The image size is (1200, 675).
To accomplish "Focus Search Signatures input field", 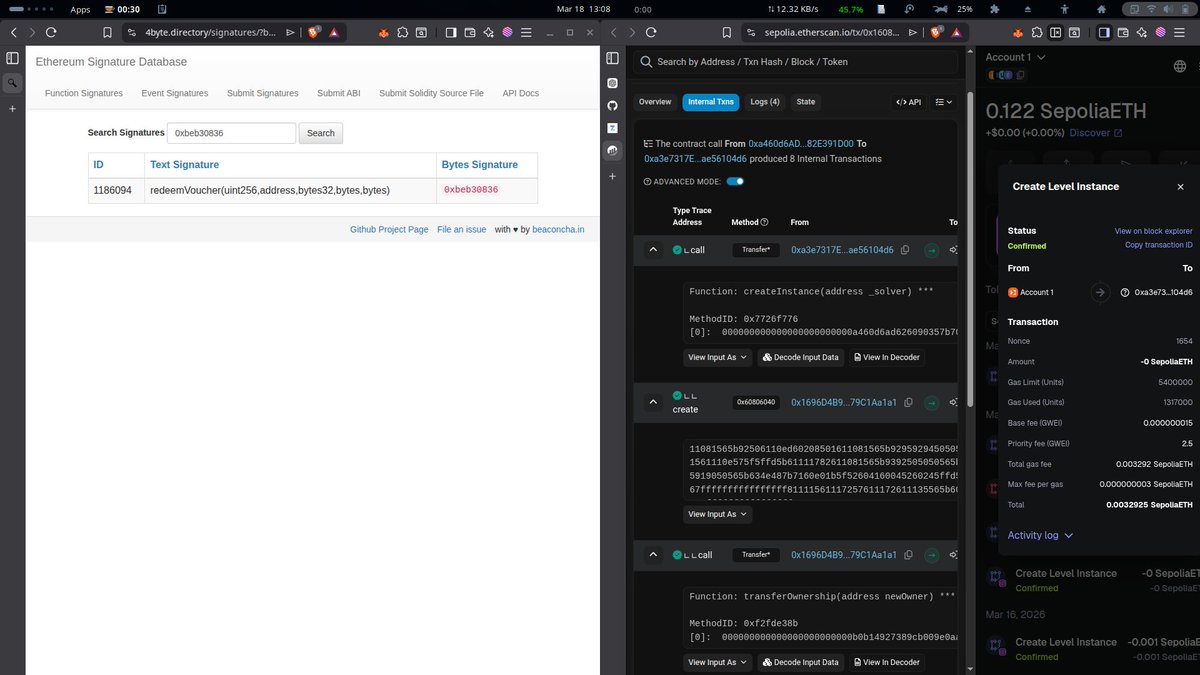I will 232,133.
